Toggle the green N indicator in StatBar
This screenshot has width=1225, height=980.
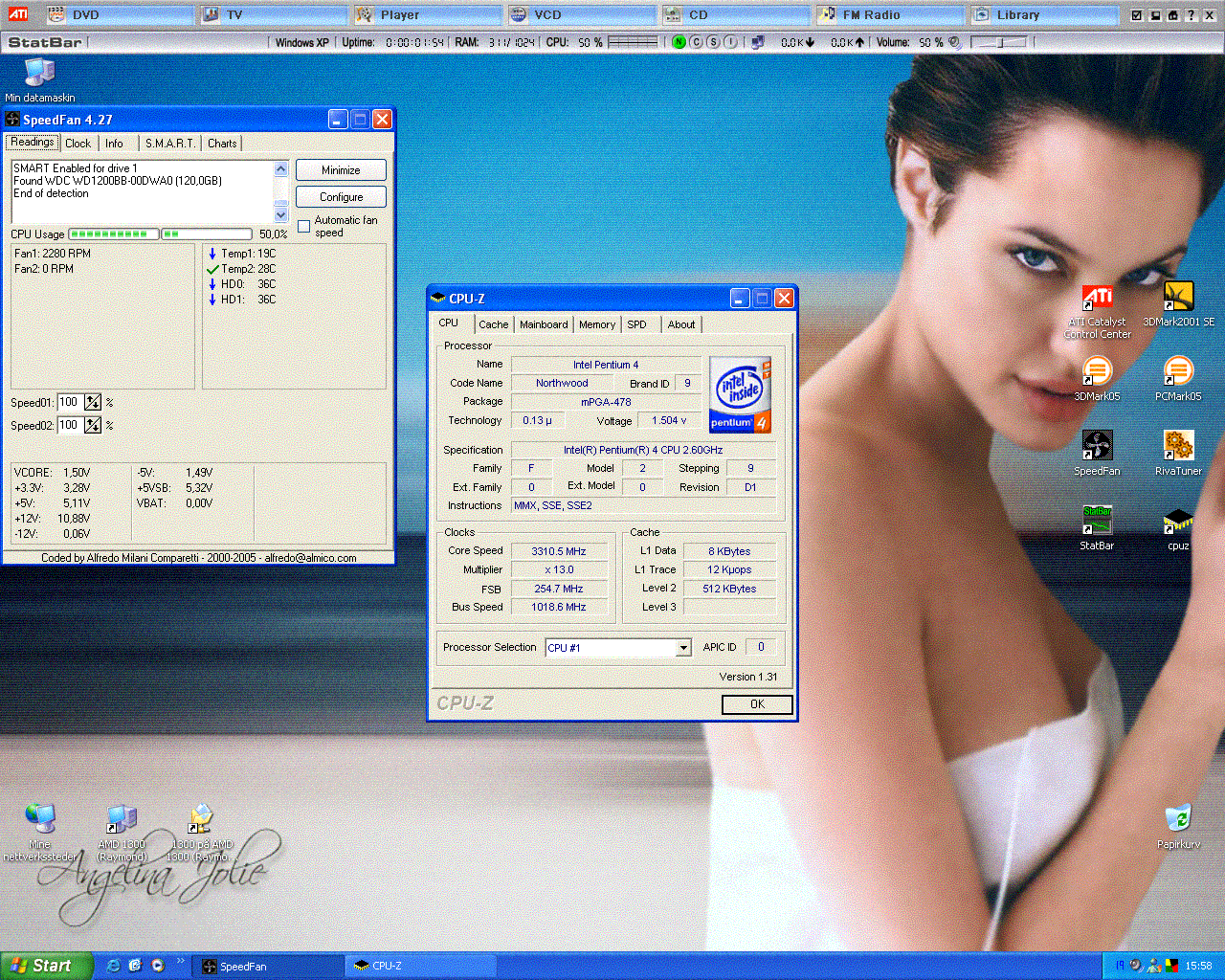click(679, 42)
